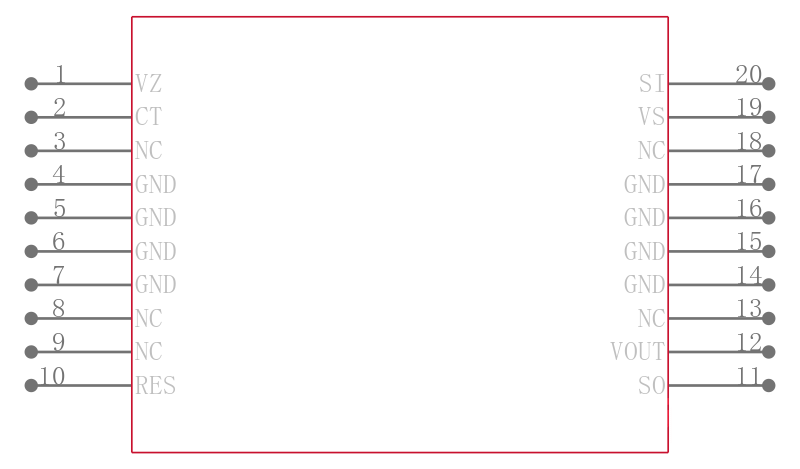800x469 pixels.
Task: Select GND label of pin 17
Action: (x=645, y=184)
